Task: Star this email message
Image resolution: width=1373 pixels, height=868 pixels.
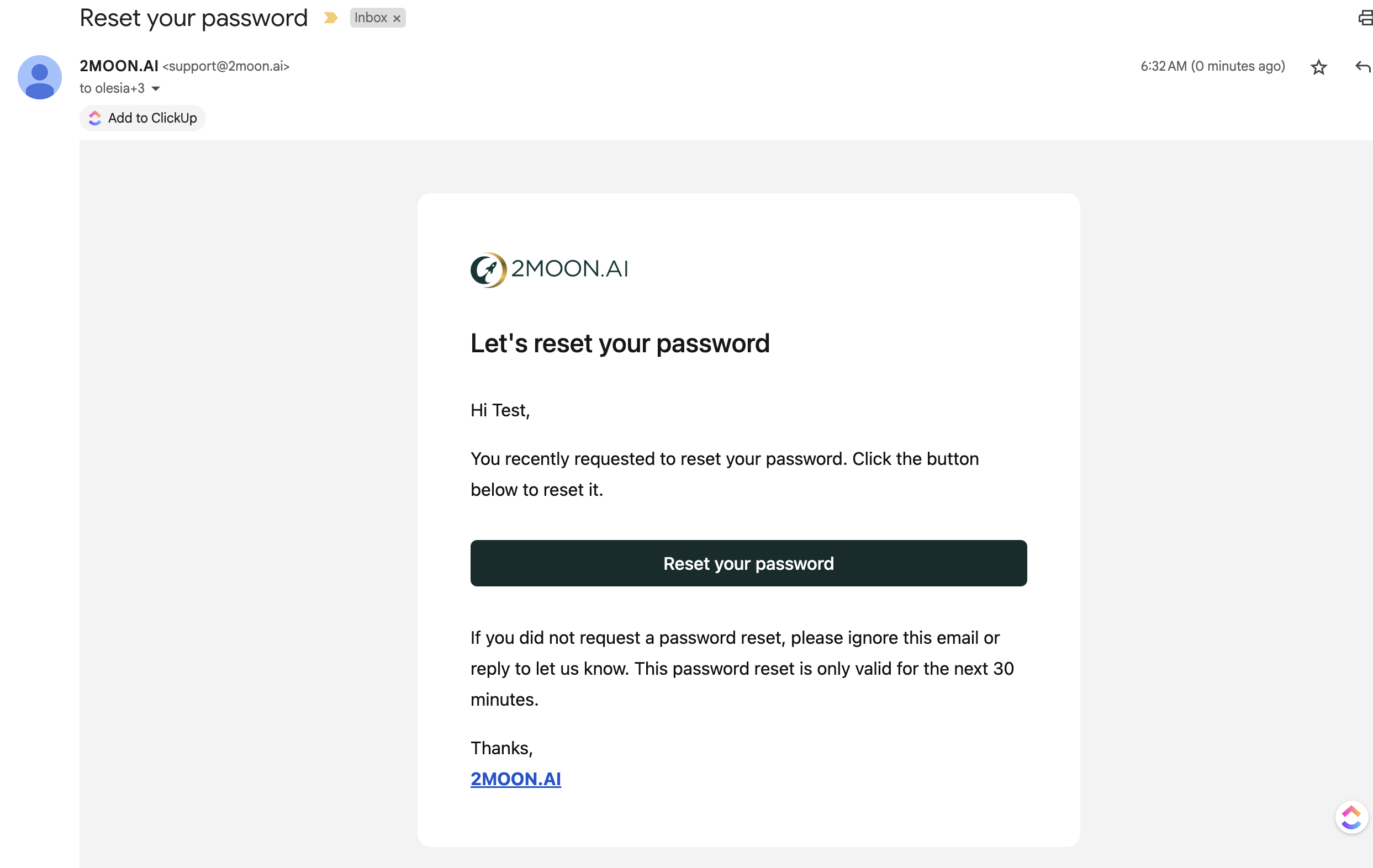Action: 1318,67
